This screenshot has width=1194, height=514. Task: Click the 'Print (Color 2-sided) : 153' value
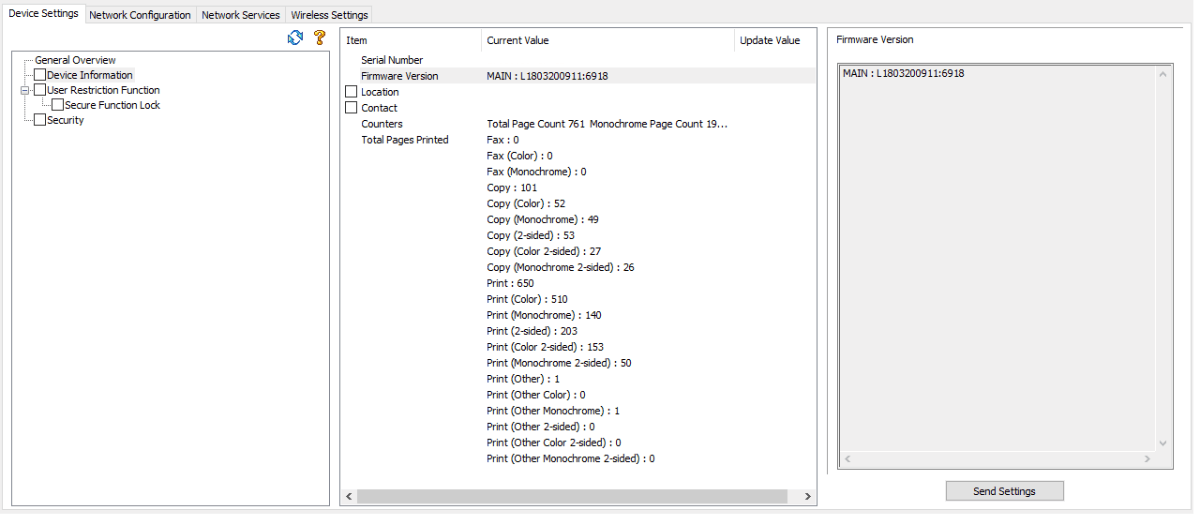(545, 346)
